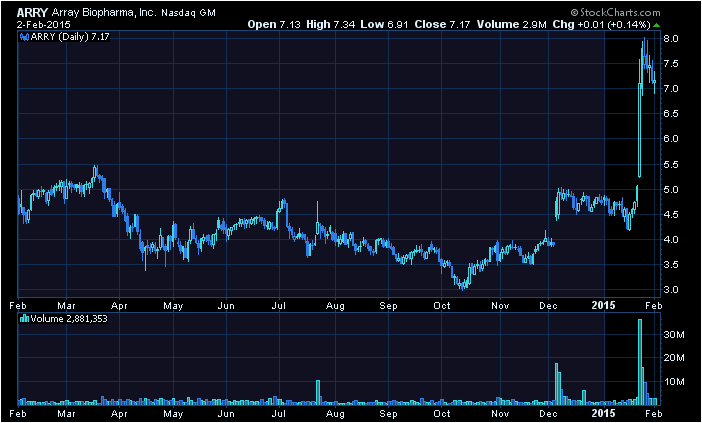Click the 30M volume axis label
Viewport: 702px width, 423px height.
(x=674, y=334)
